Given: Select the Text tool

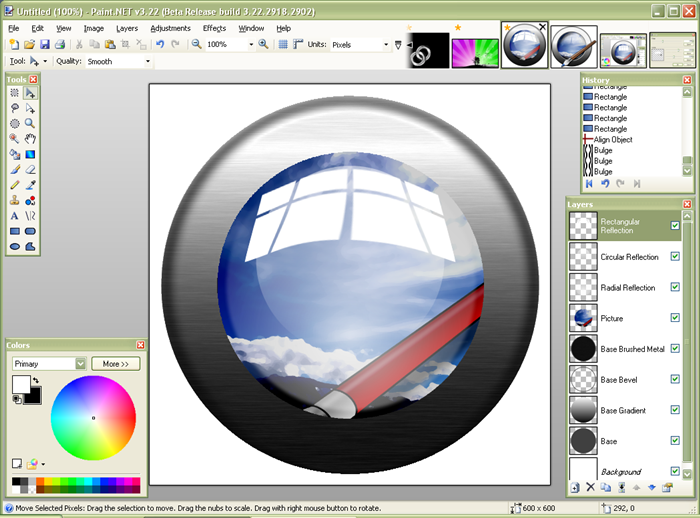Looking at the screenshot, I should coord(15,216).
